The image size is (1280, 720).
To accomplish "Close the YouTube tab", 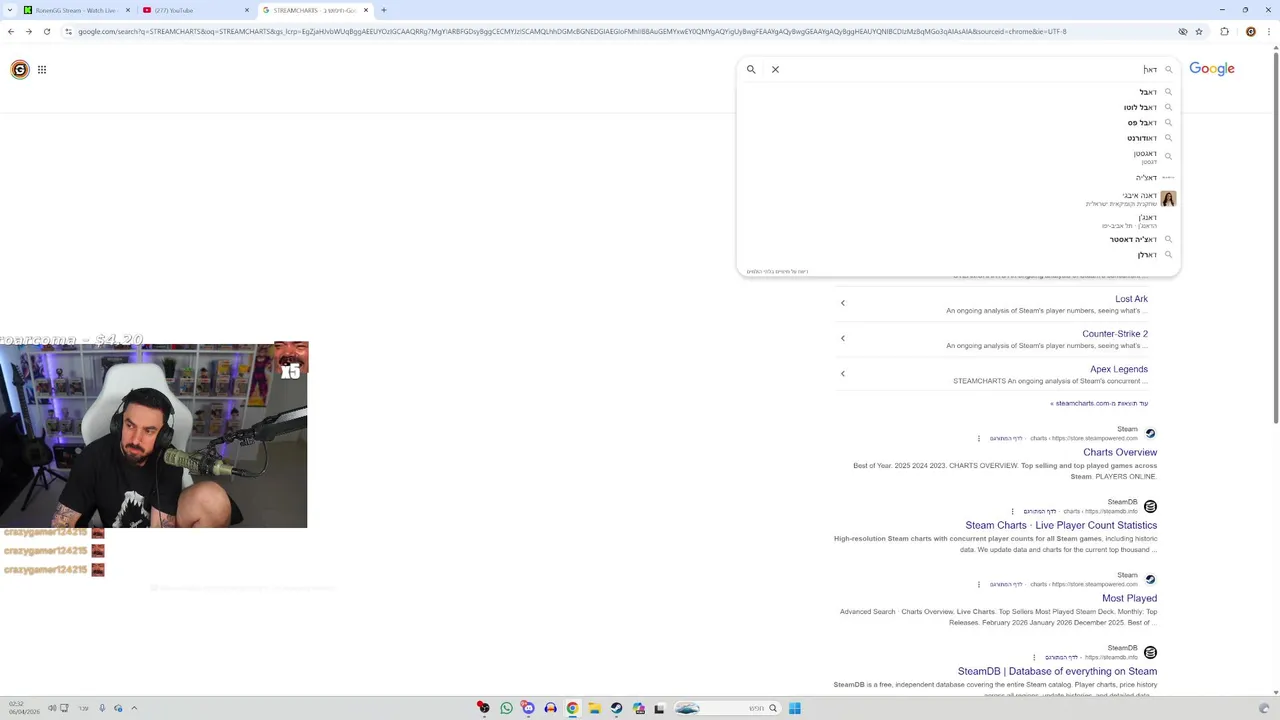I will point(247,10).
